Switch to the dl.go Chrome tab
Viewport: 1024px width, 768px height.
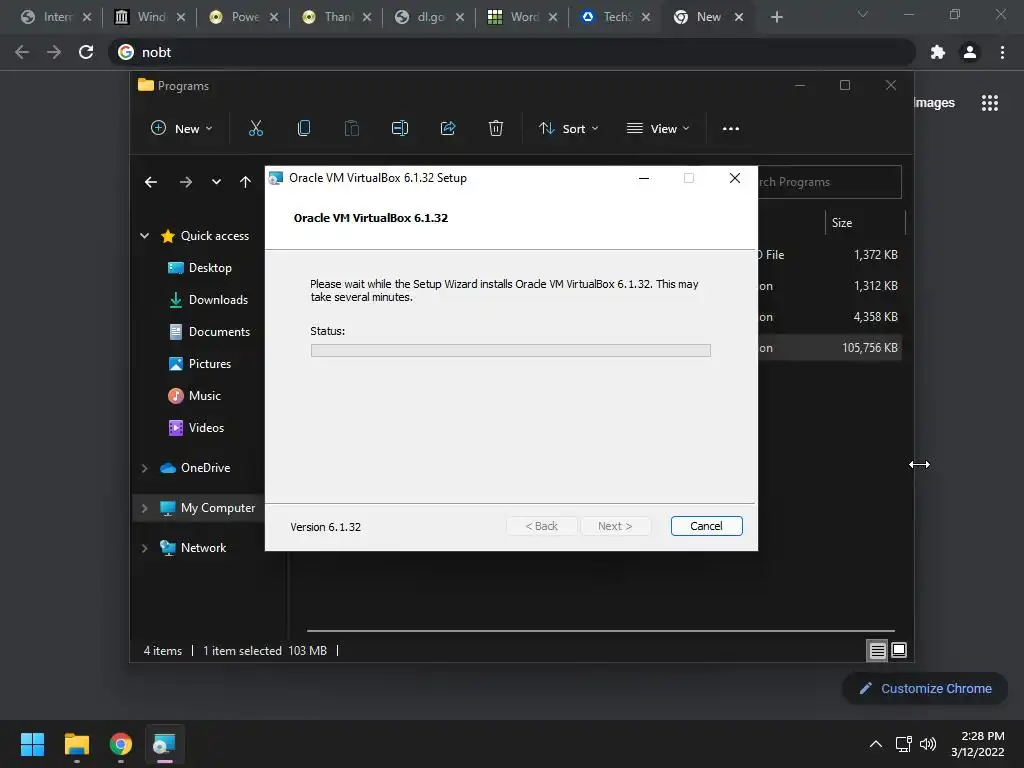click(429, 17)
